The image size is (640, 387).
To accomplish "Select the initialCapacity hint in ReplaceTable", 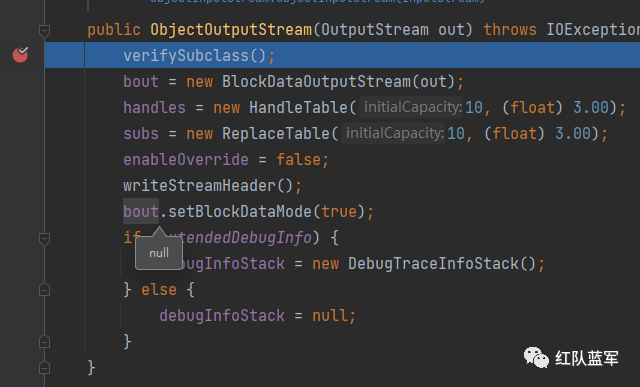I will (x=393, y=133).
